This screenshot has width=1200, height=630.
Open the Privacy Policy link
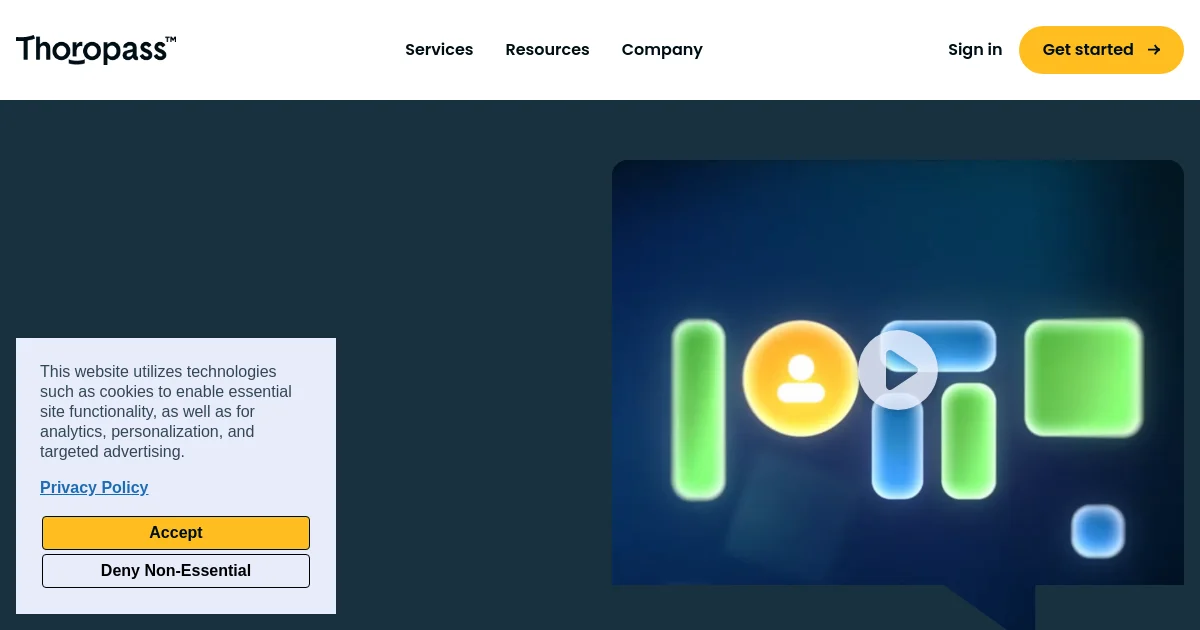[94, 488]
